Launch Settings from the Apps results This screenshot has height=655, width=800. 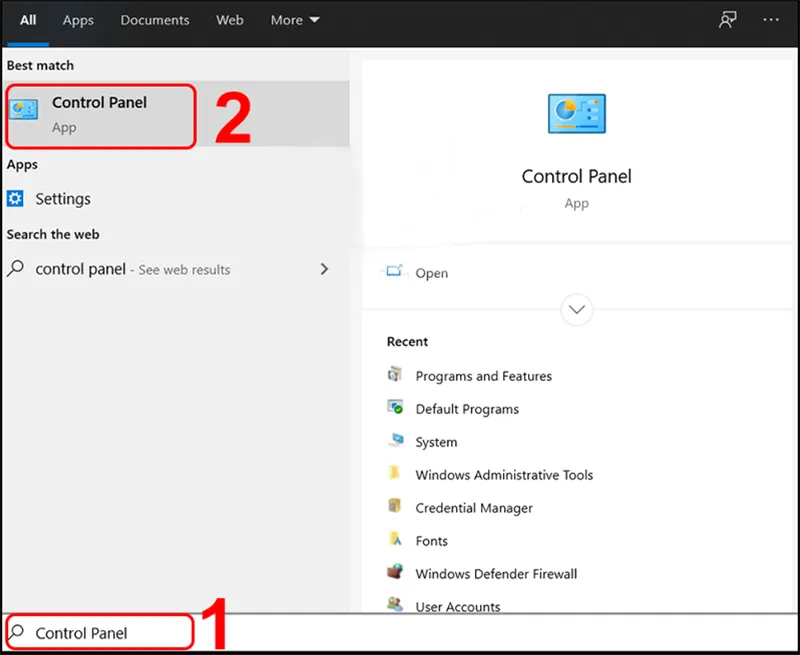[62, 199]
